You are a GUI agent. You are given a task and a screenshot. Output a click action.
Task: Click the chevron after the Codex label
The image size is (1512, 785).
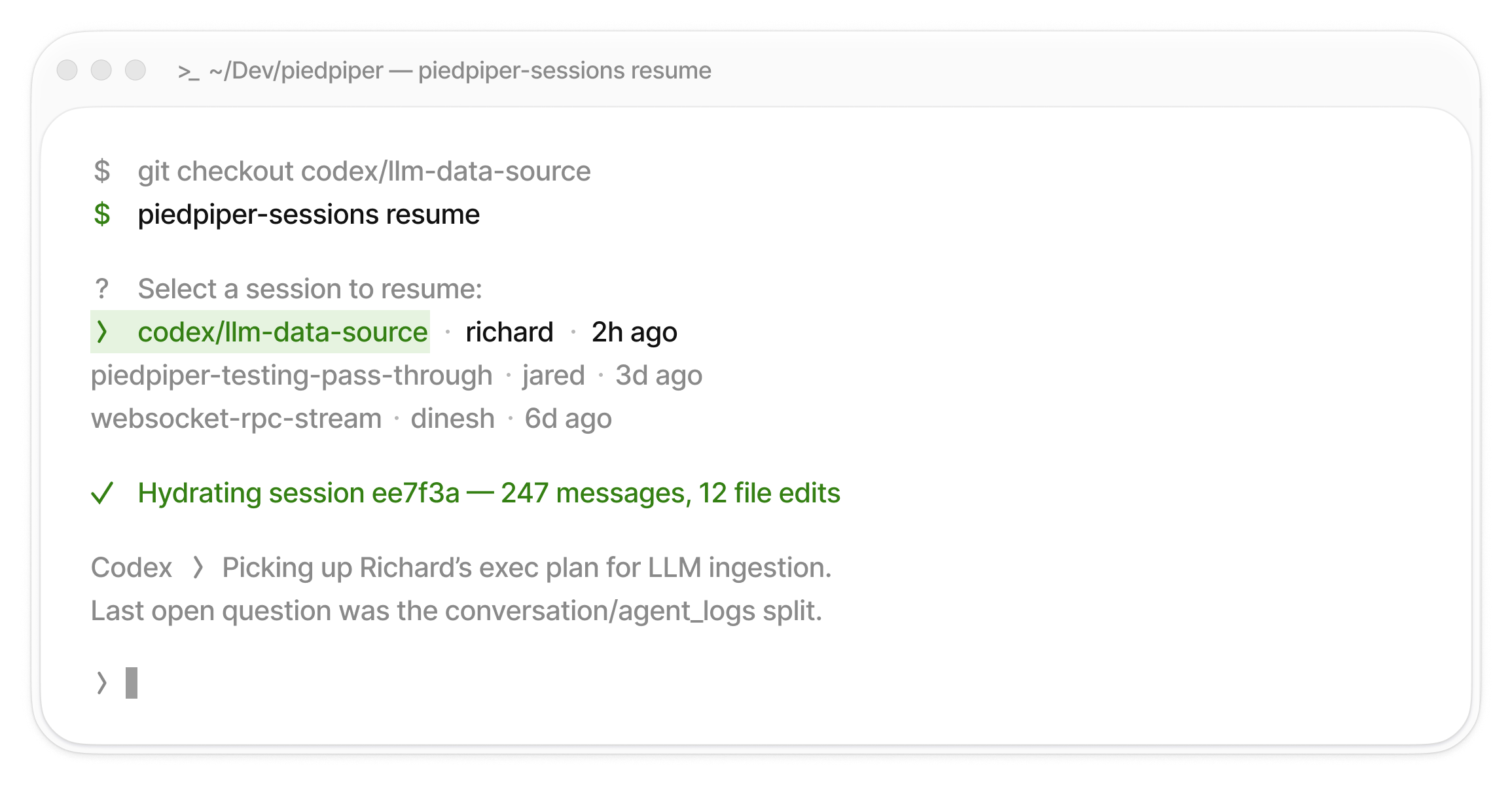[x=198, y=568]
